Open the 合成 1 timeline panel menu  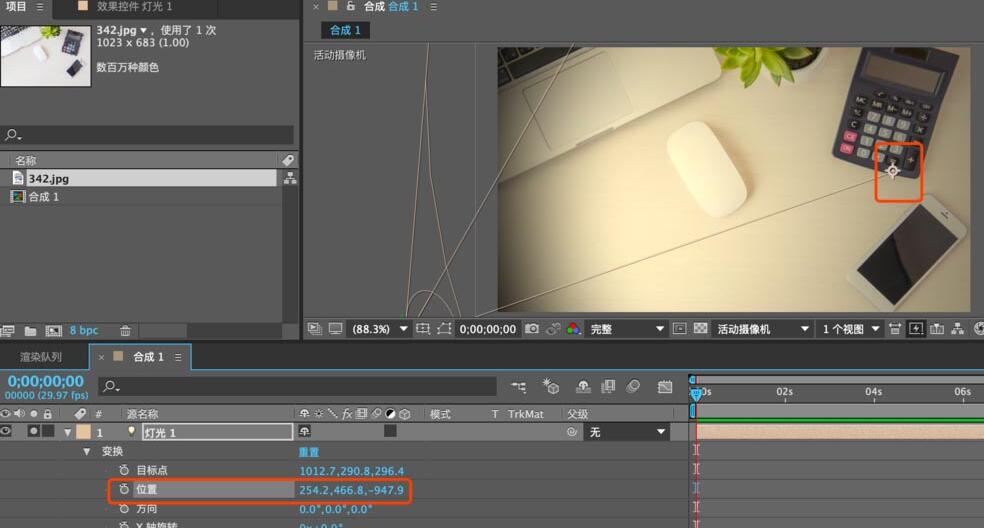point(178,357)
